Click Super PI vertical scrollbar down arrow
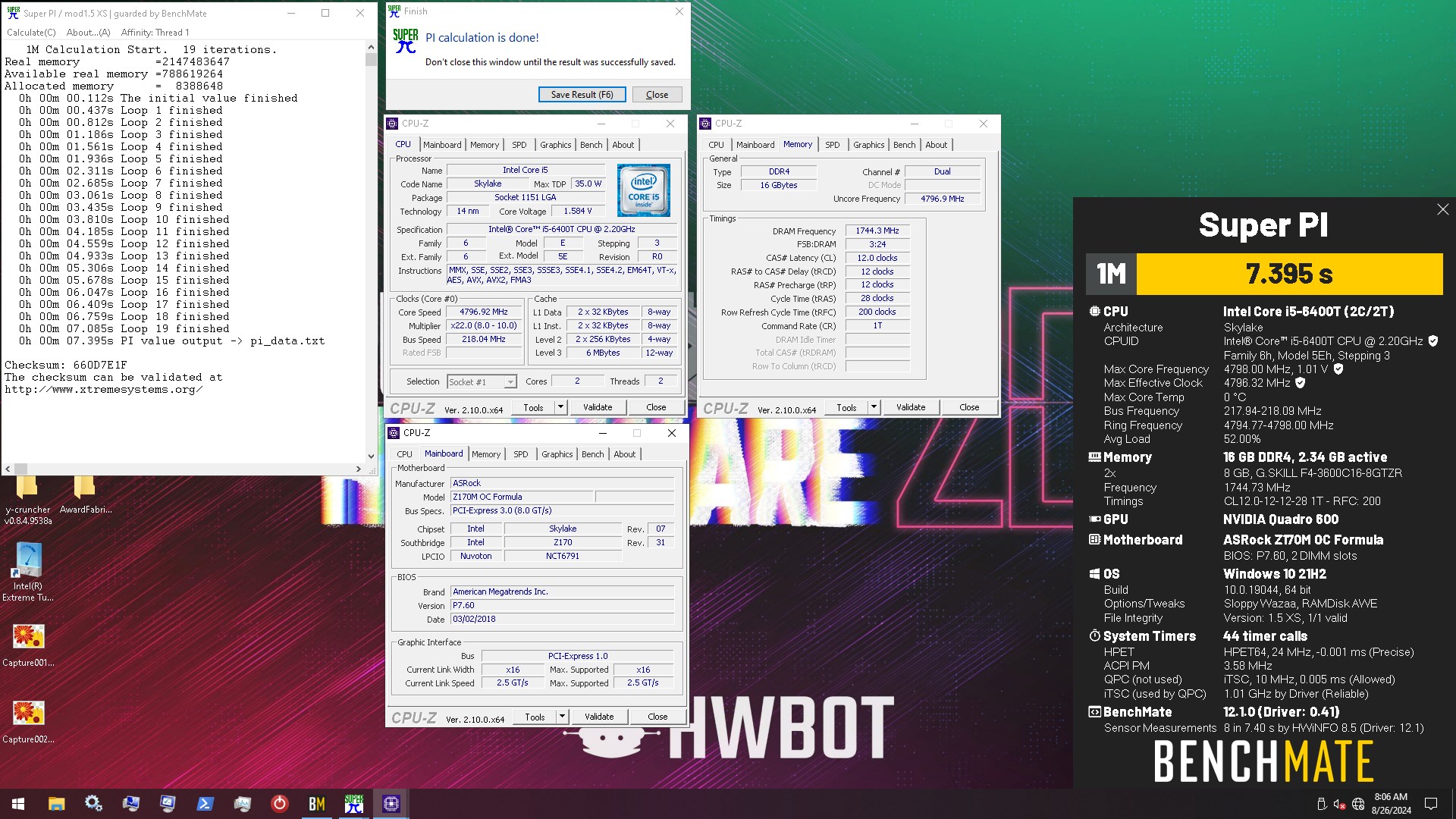The width and height of the screenshot is (1456, 819). (371, 456)
